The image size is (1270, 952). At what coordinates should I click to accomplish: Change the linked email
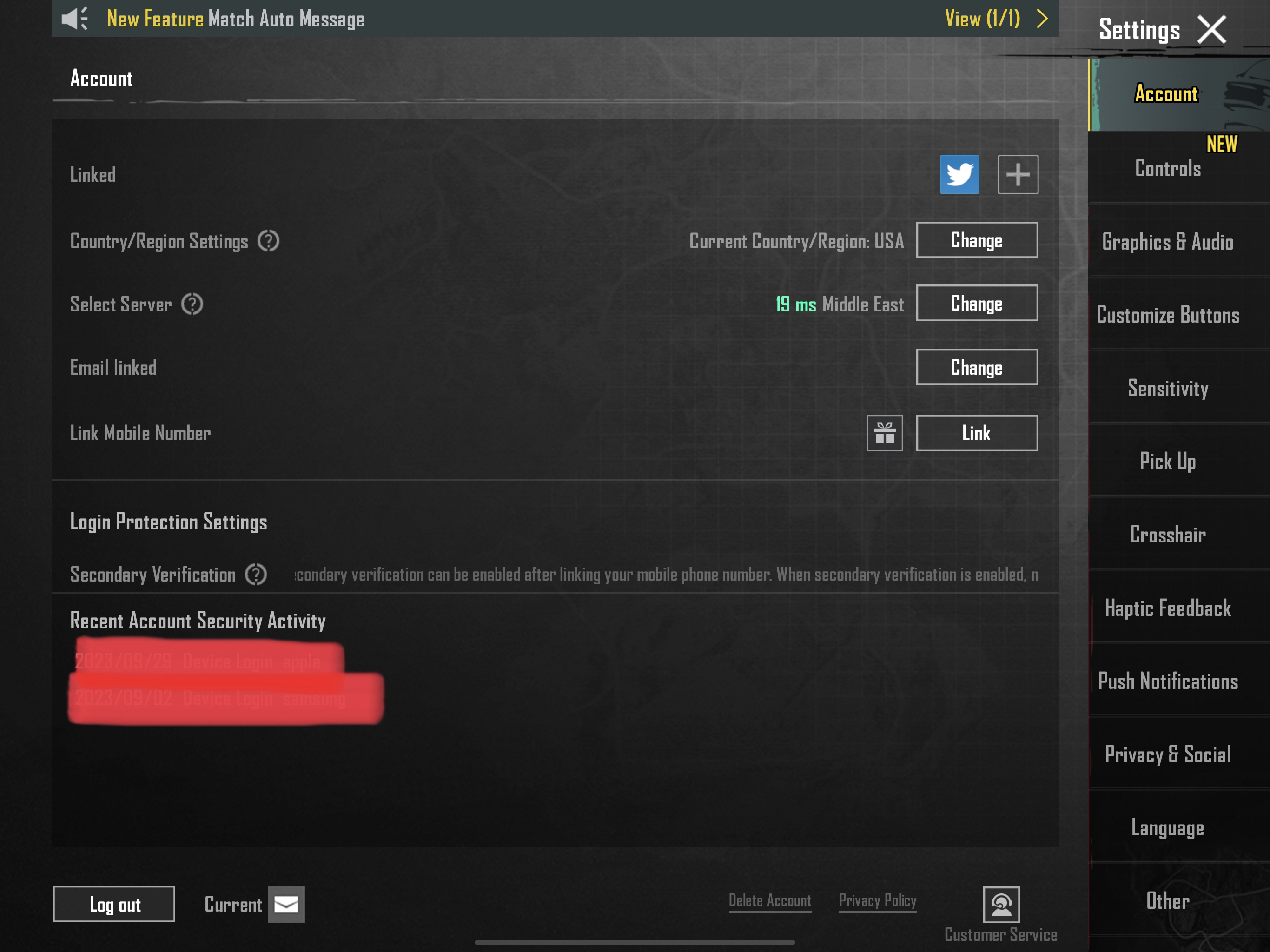[x=976, y=368]
